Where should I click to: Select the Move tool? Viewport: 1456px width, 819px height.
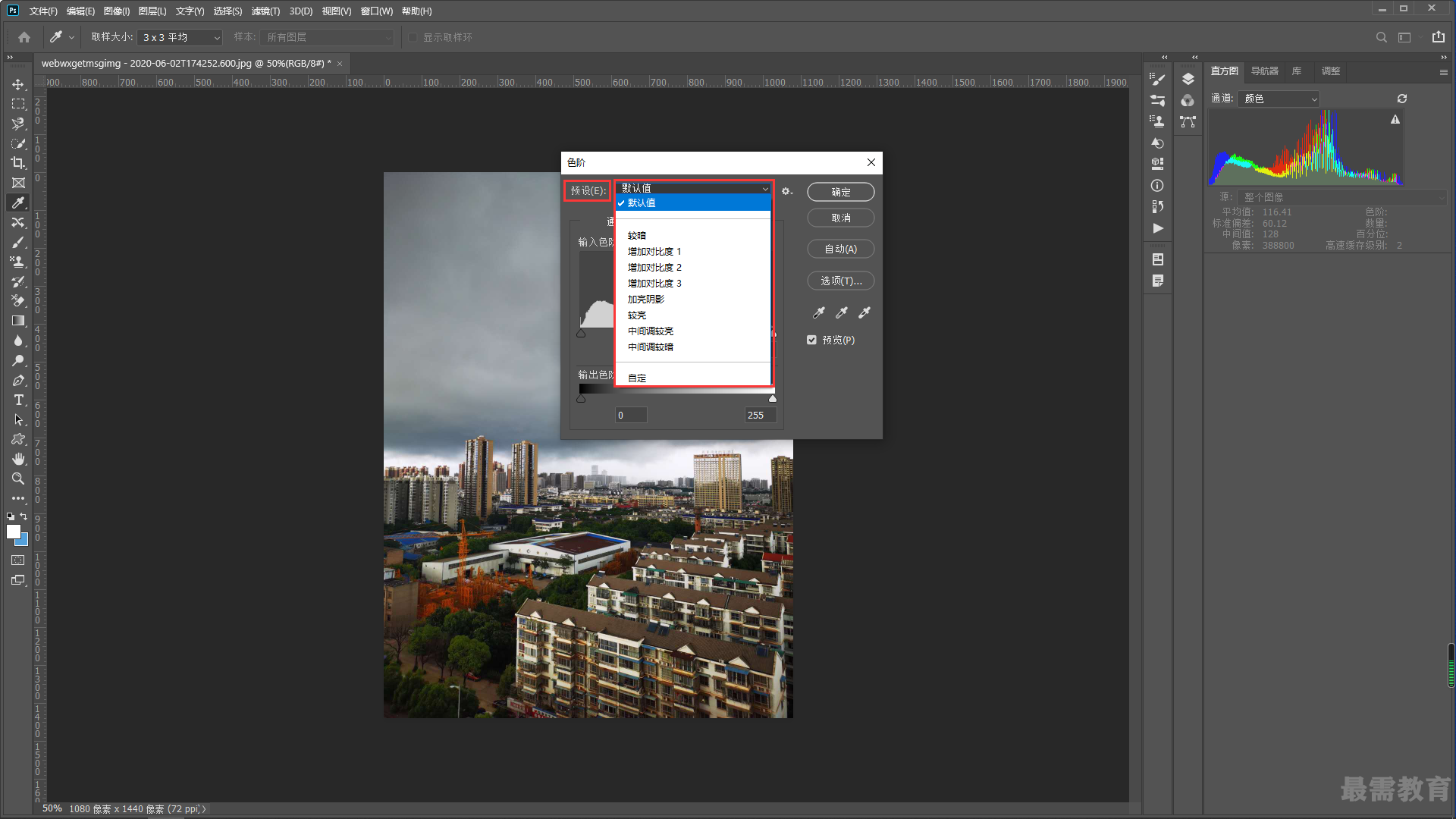coord(18,84)
